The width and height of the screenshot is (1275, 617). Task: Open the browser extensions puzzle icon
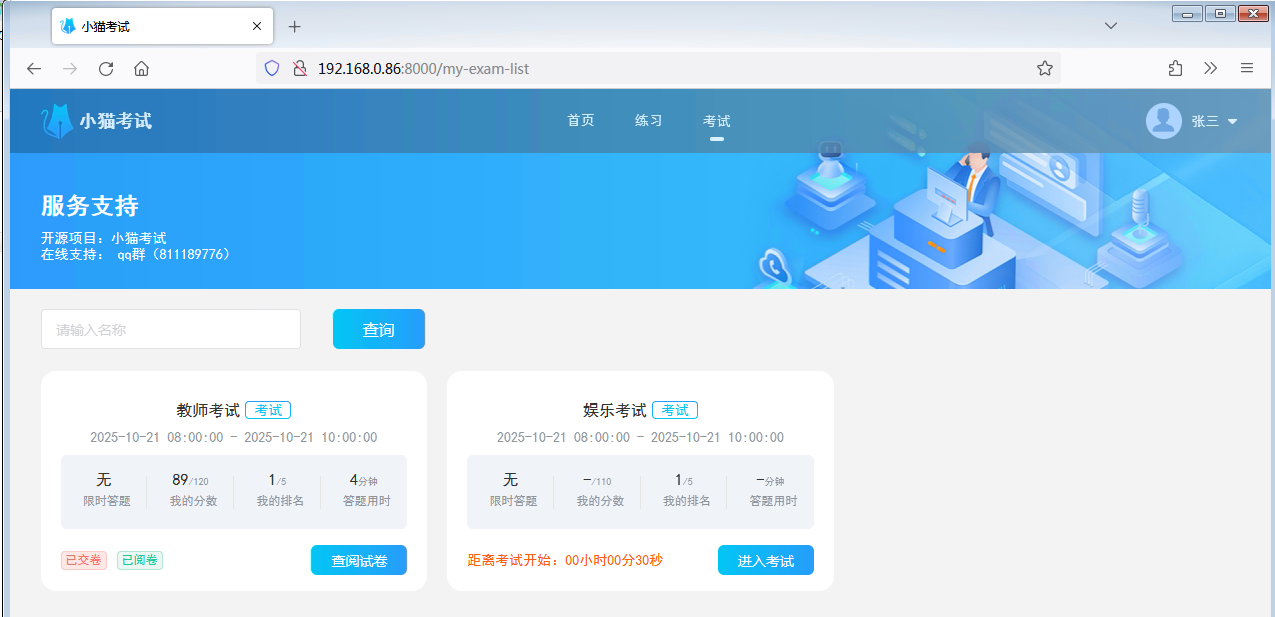pos(1175,69)
